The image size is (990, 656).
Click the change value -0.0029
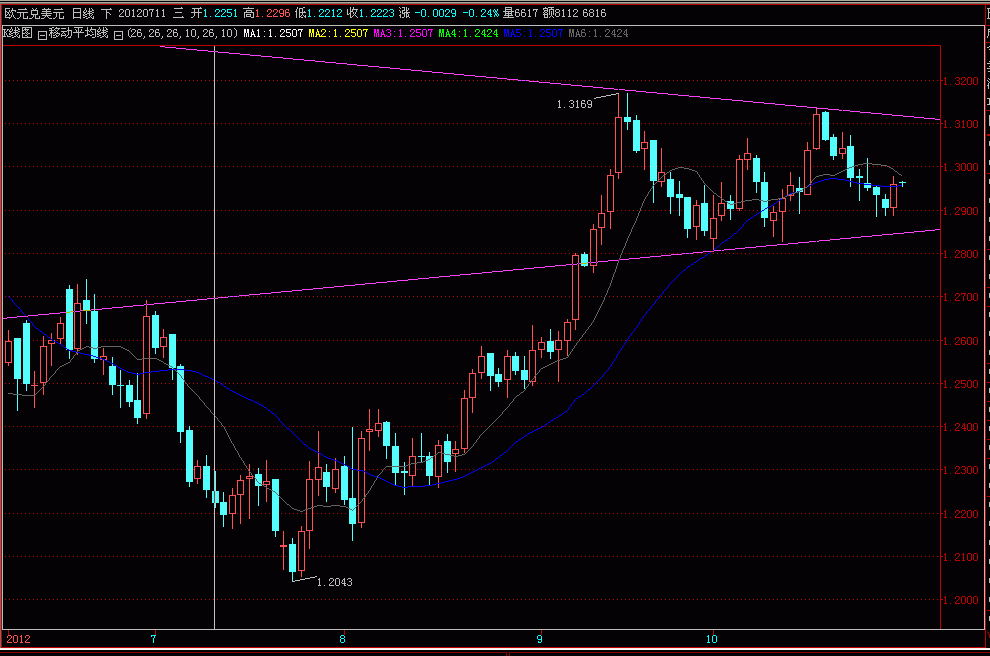point(436,13)
